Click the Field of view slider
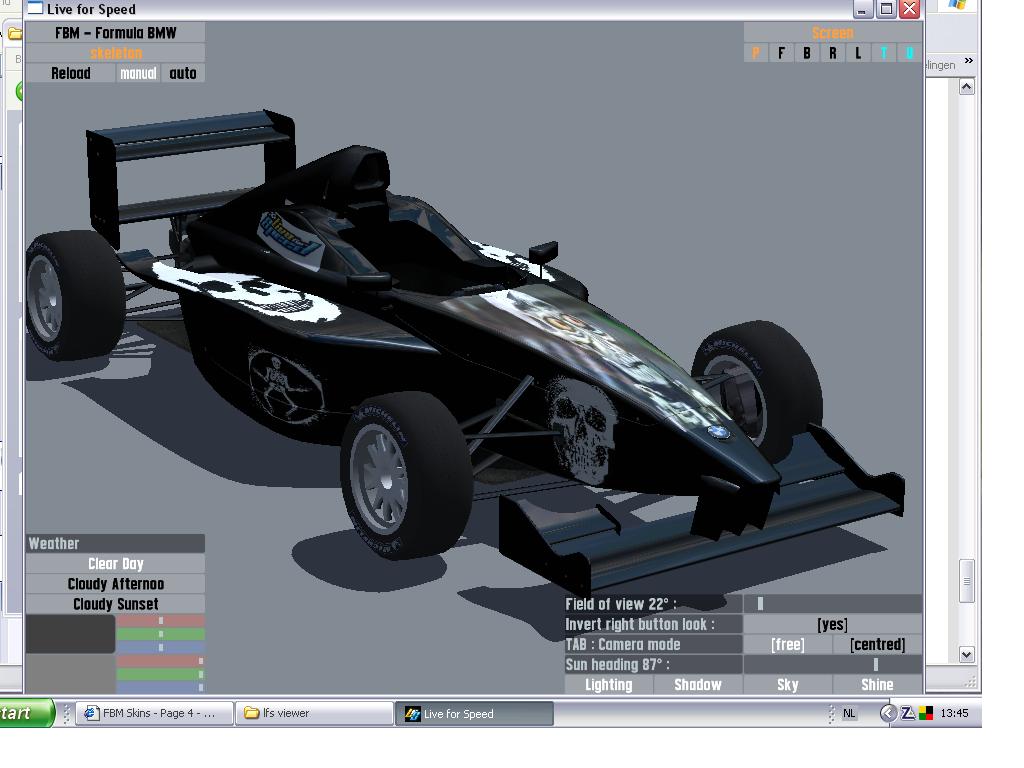The width and height of the screenshot is (1024, 768). [x=833, y=604]
